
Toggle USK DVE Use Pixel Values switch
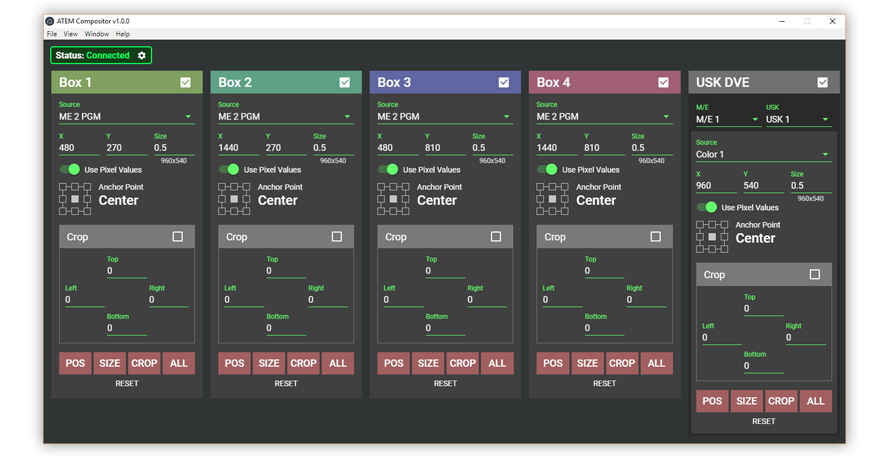click(707, 207)
